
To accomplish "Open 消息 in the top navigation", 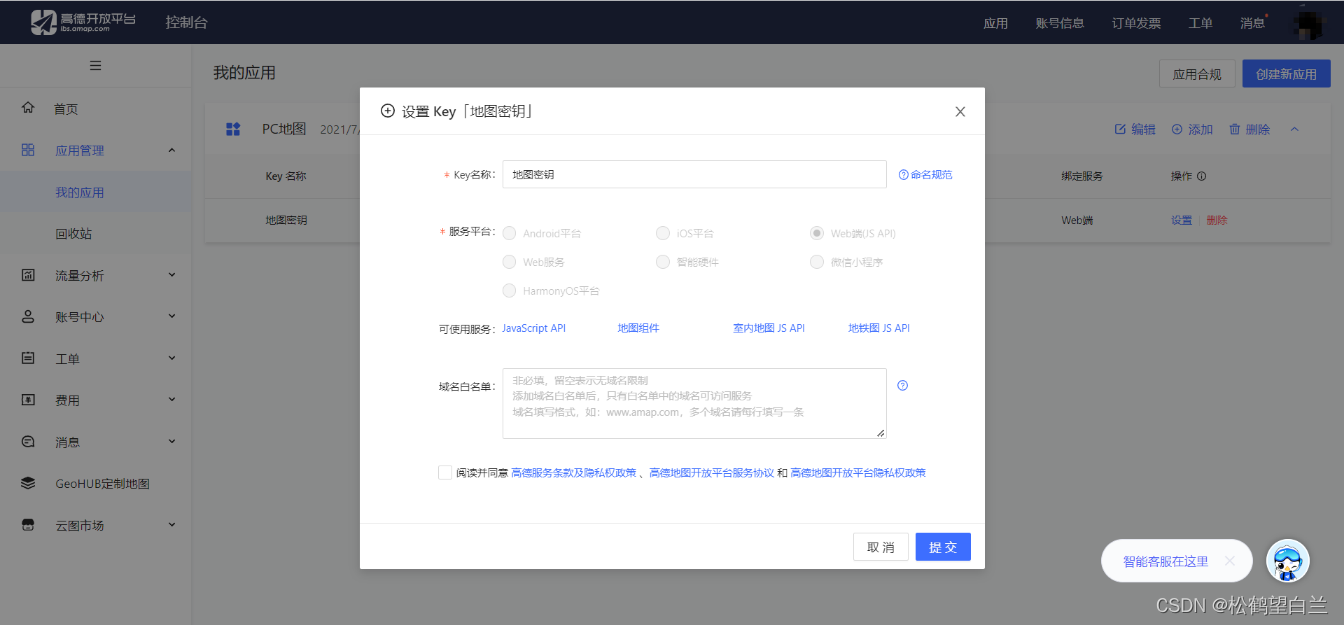I will (1252, 23).
